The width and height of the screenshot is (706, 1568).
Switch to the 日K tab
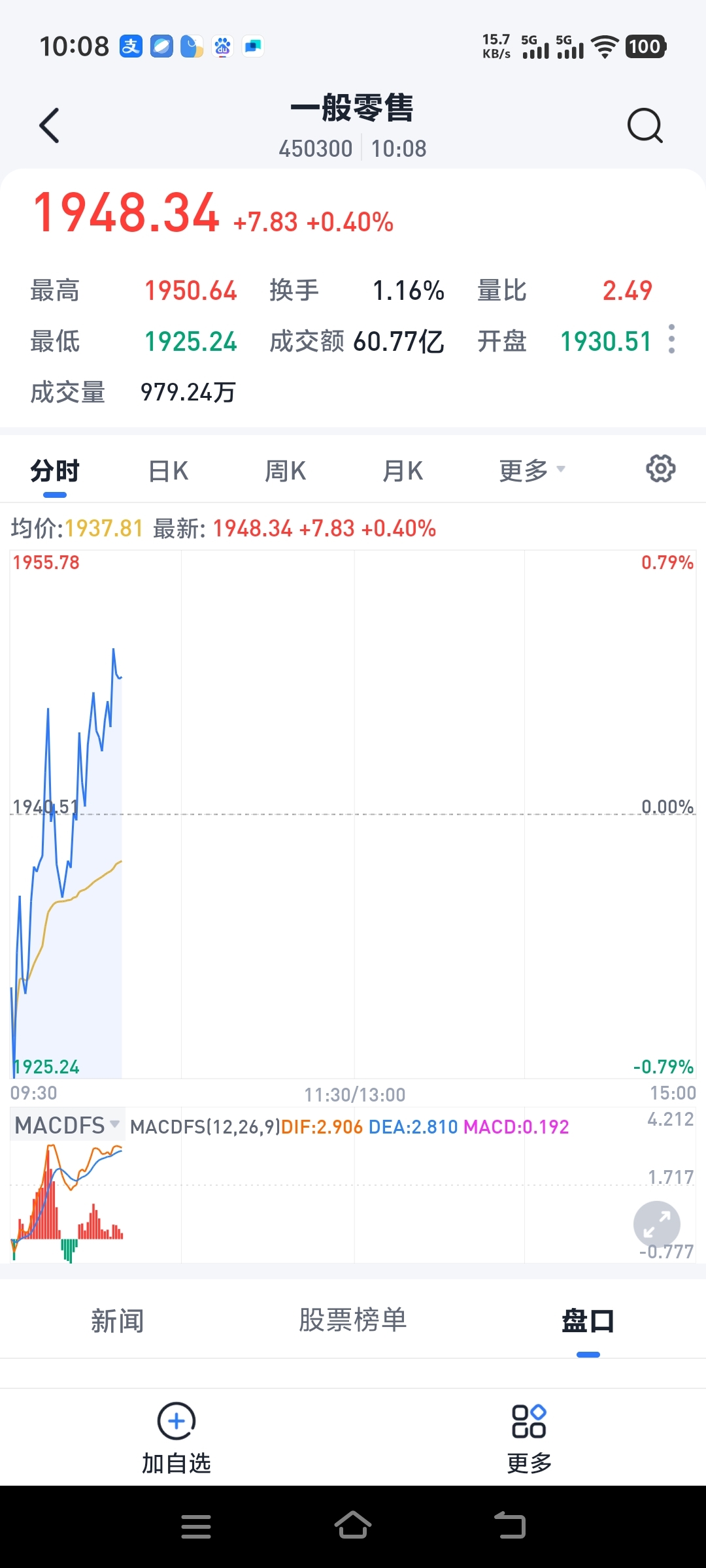click(169, 470)
